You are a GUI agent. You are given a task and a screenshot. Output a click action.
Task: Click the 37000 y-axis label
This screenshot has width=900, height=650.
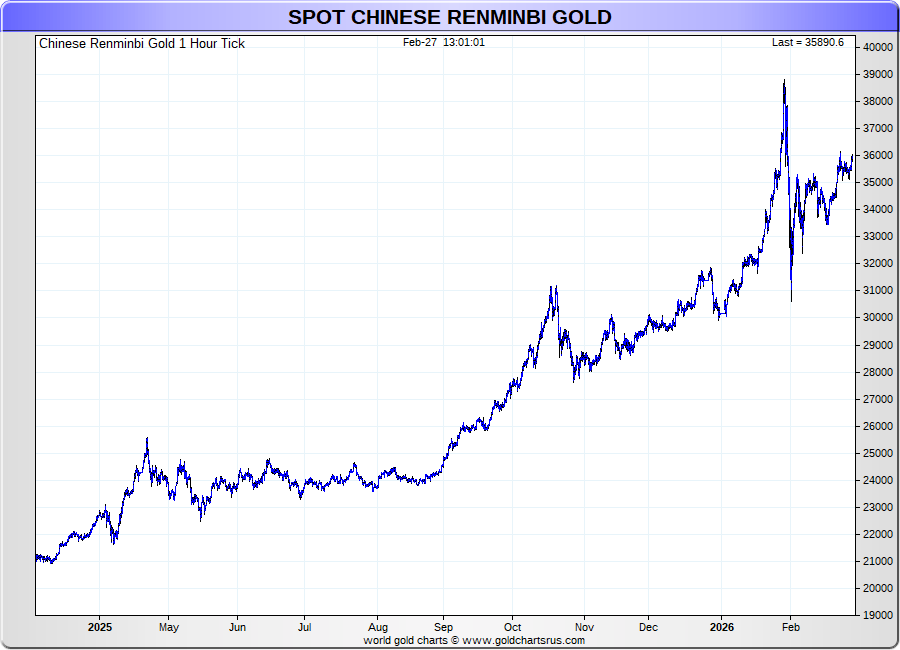point(878,129)
